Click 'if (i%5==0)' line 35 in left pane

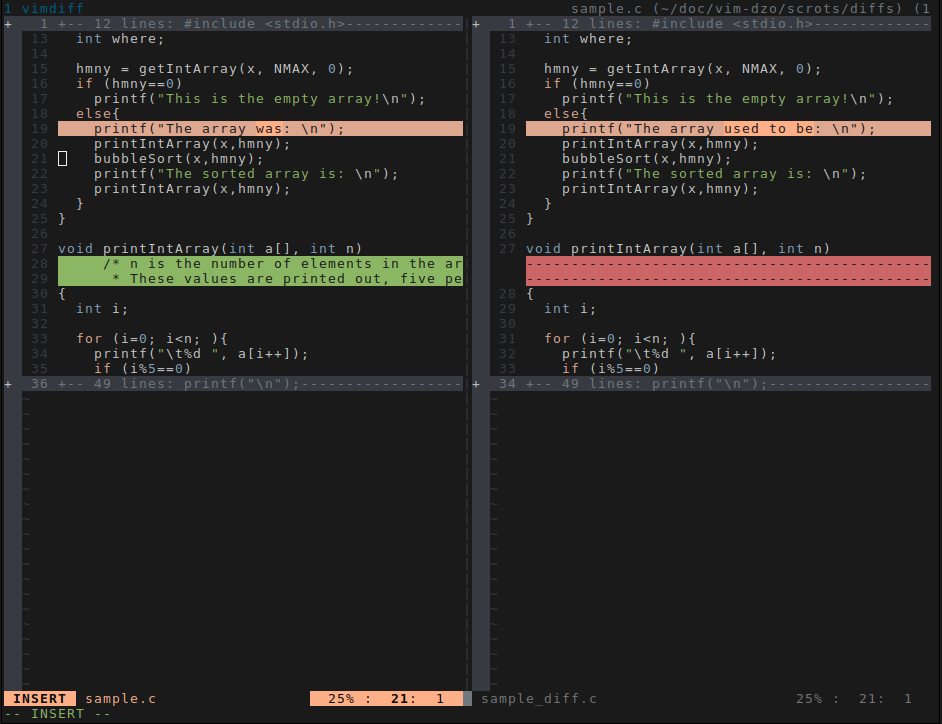point(142,368)
